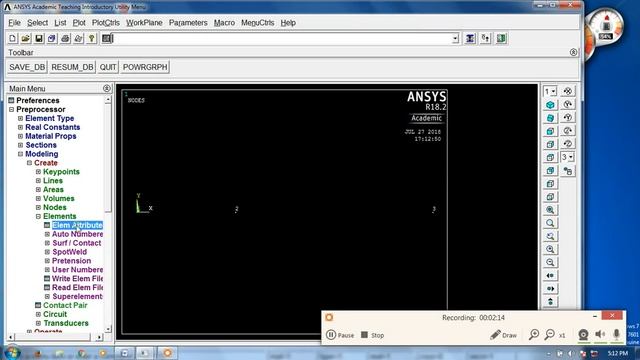Collapse the Toolbar panel circular button
The width and height of the screenshot is (640, 360).
573,52
